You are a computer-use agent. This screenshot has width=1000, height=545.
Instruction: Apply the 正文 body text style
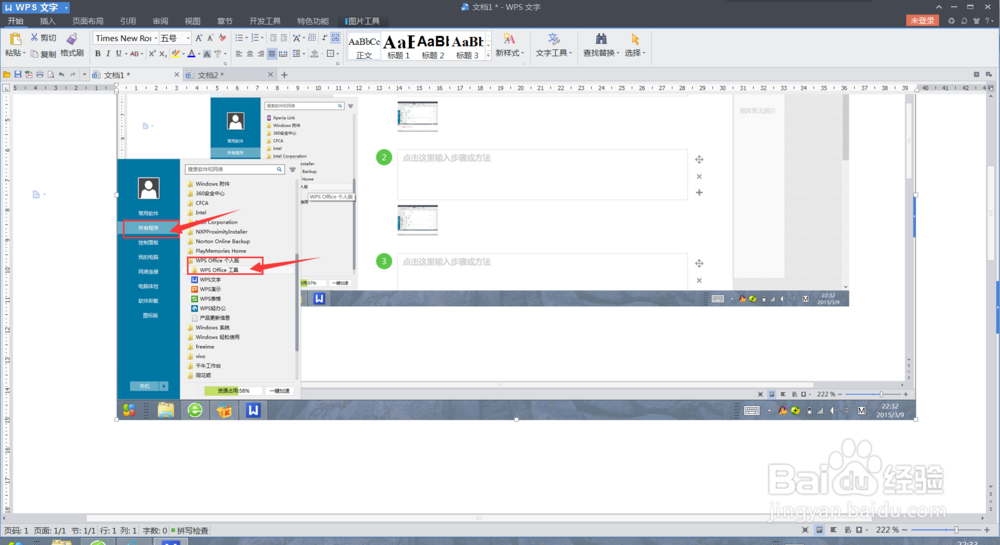364,46
